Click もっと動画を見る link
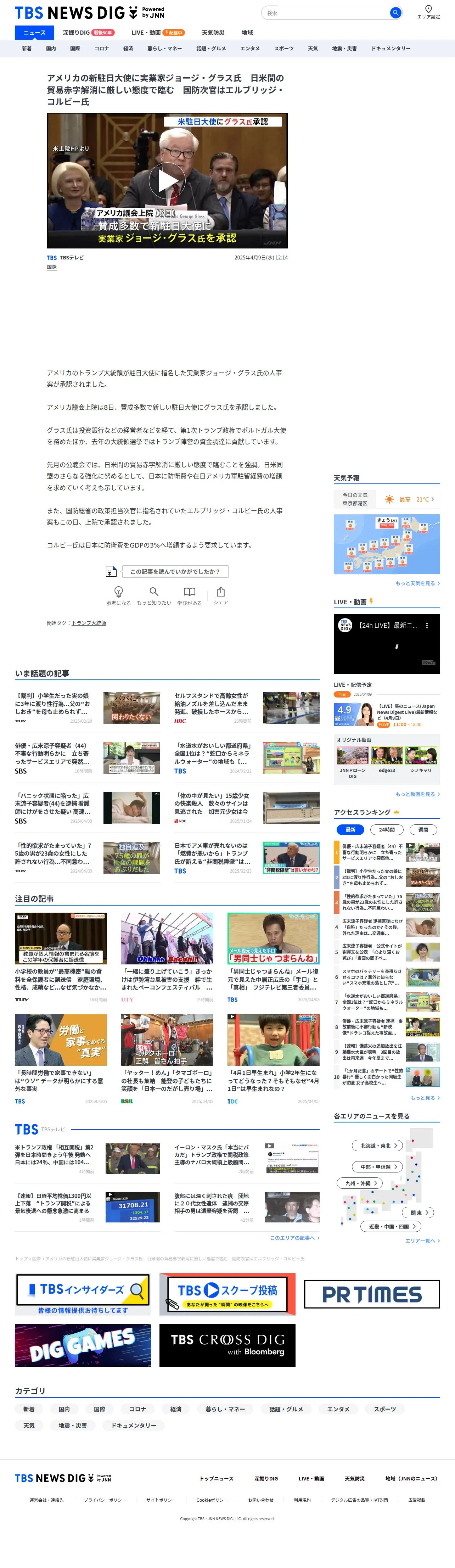The height and width of the screenshot is (1568, 455). coord(417,794)
